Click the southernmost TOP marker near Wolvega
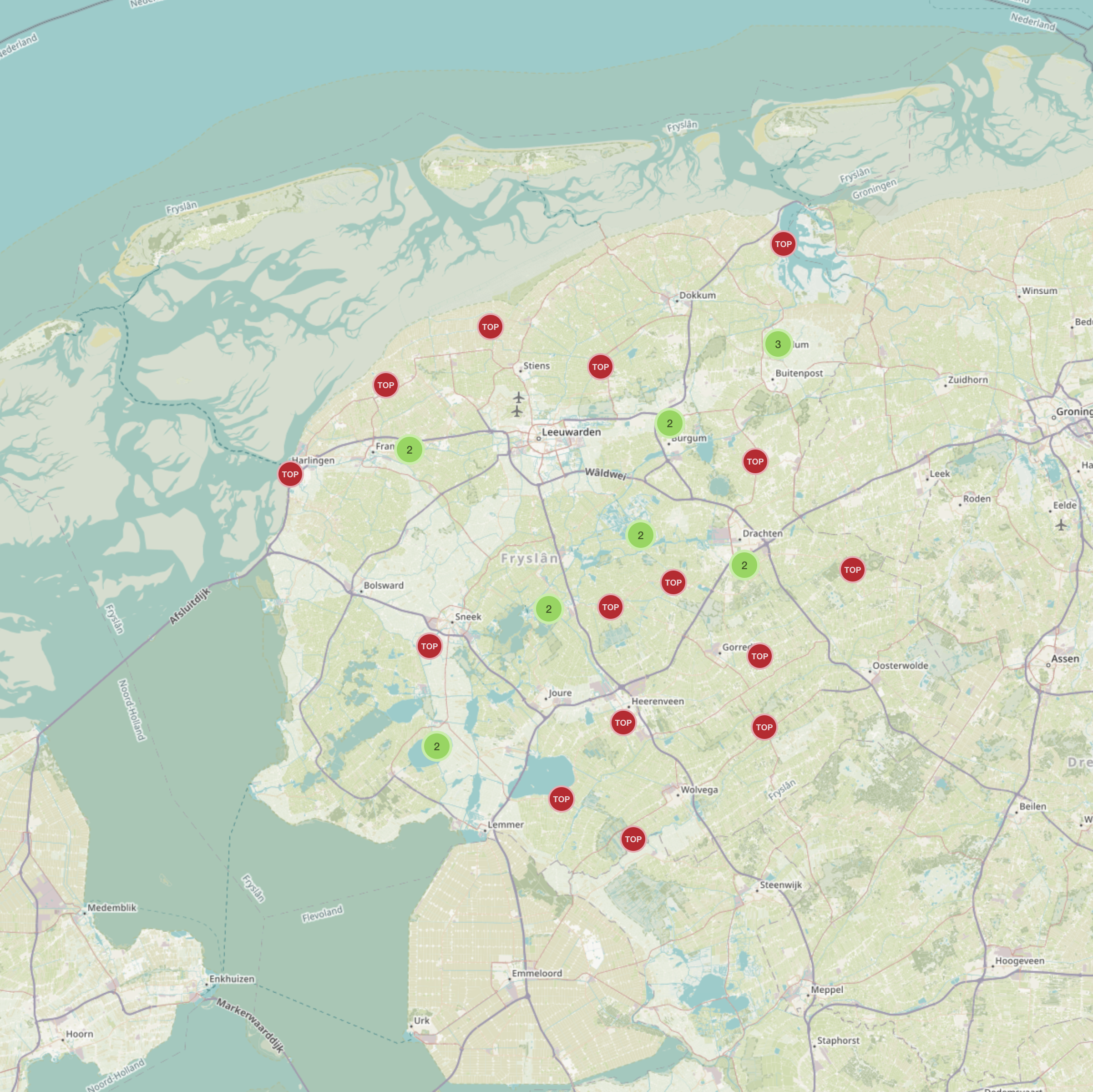The height and width of the screenshot is (1092, 1093). (633, 839)
